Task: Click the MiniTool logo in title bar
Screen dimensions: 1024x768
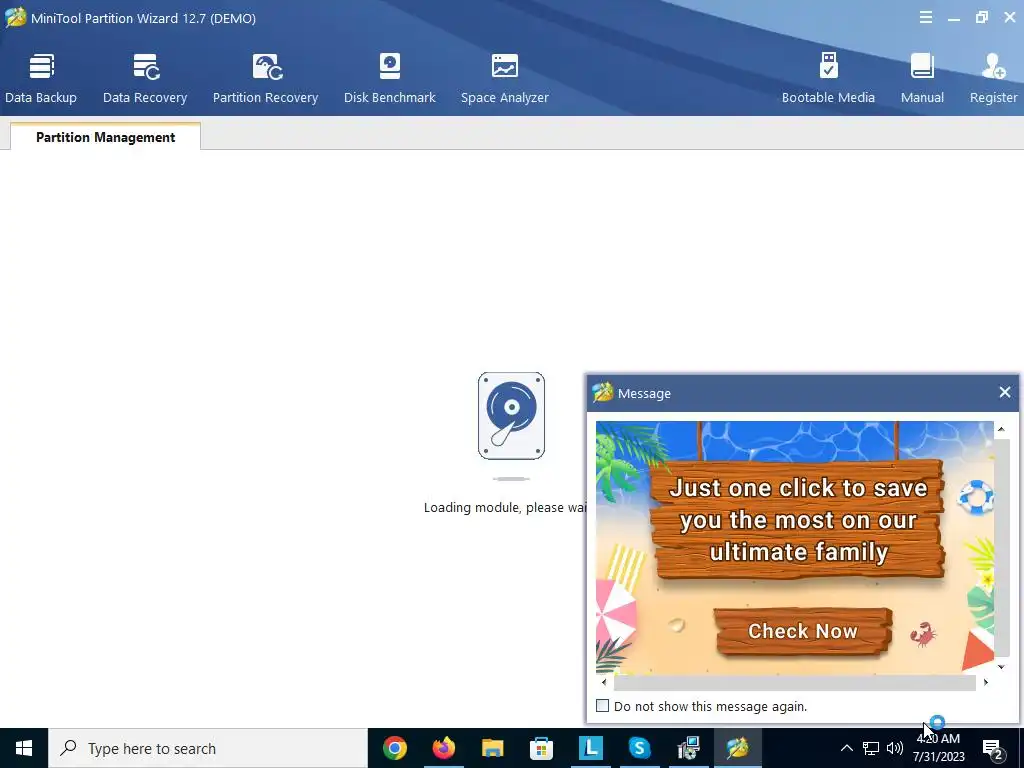Action: [15, 18]
